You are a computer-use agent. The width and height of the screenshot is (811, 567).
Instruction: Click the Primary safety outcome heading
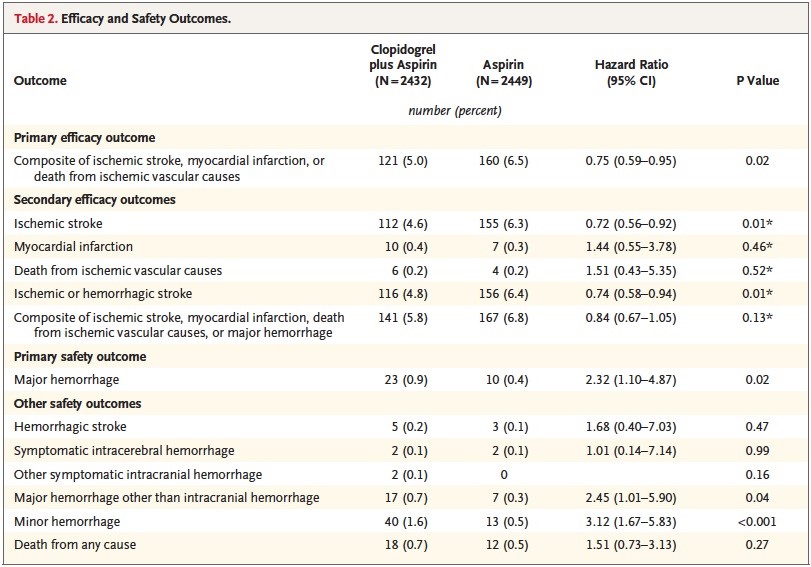click(x=80, y=357)
